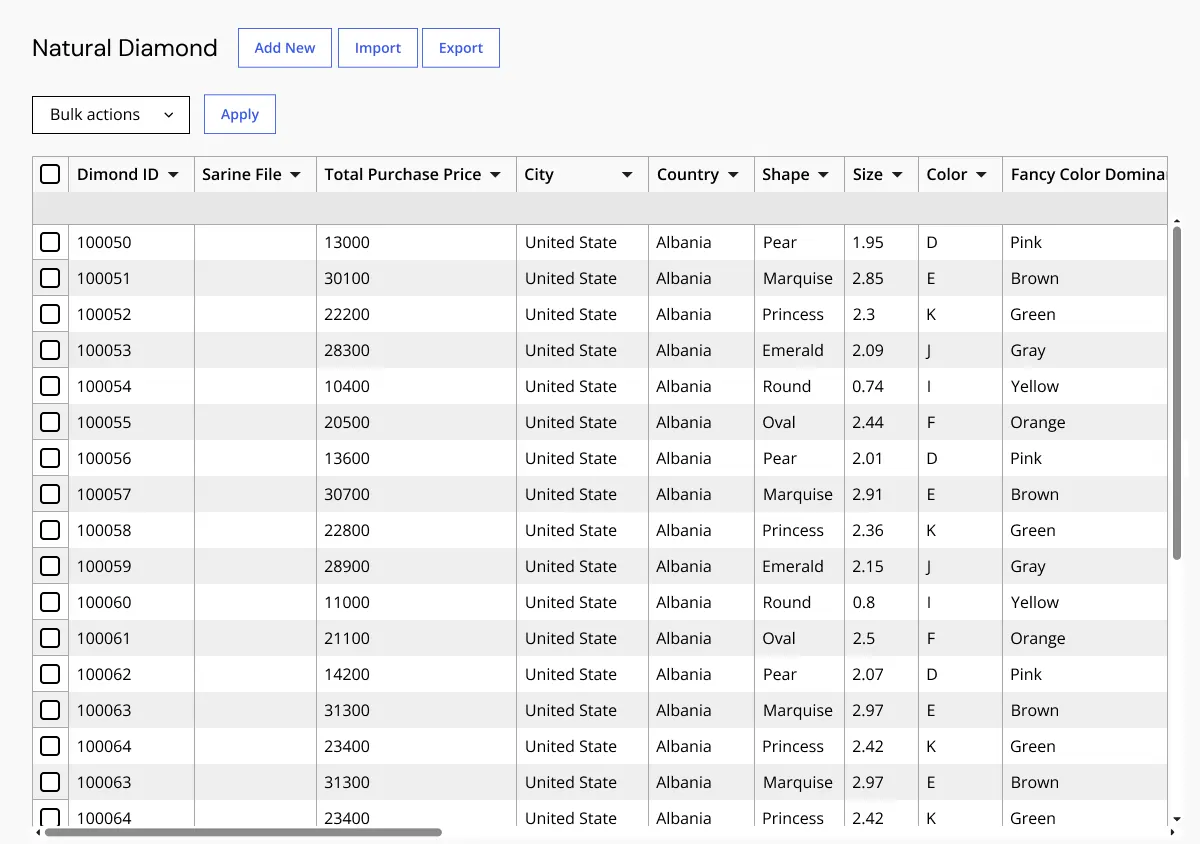
Task: Click the size value 1.95
Action: [868, 242]
